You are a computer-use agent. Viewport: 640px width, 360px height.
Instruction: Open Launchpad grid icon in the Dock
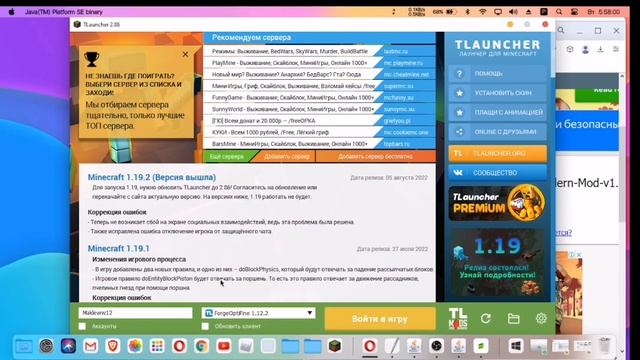click(x=157, y=346)
